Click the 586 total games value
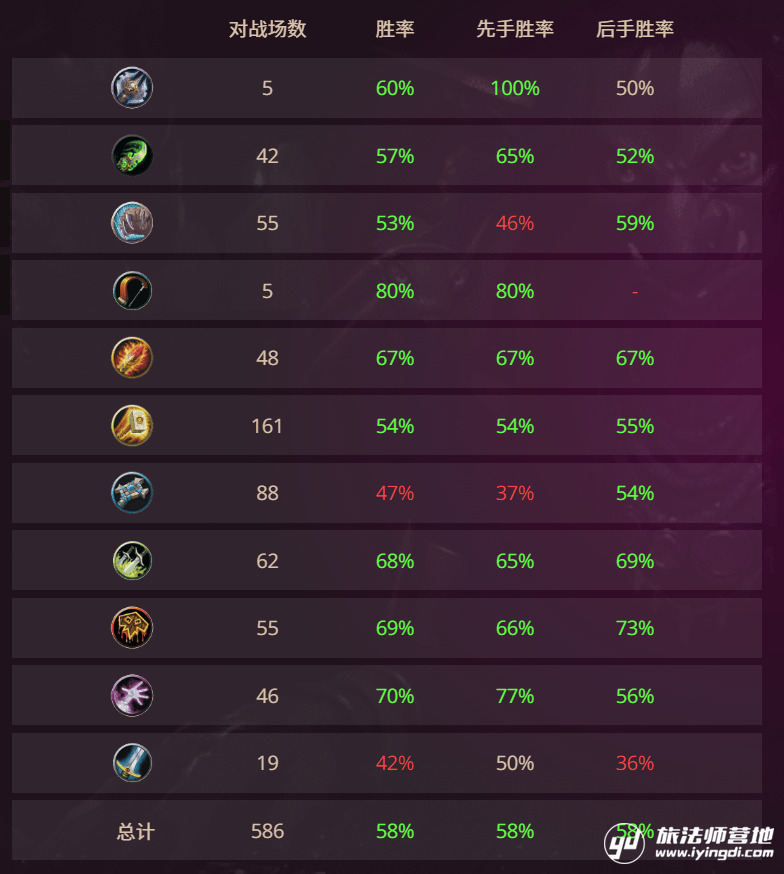Image resolution: width=784 pixels, height=874 pixels. point(267,831)
